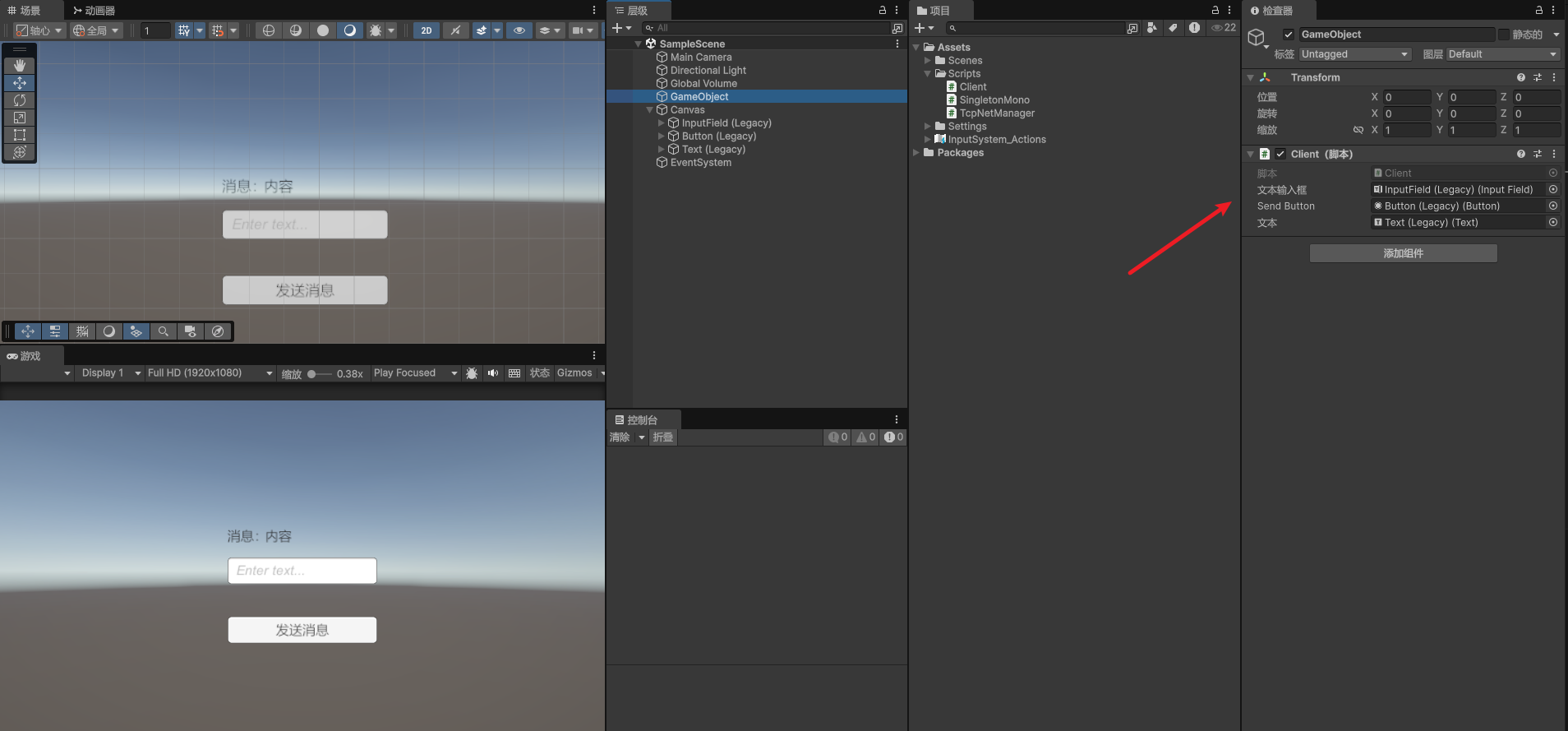Click the search-by-type icon in Project panel

(x=1152, y=28)
